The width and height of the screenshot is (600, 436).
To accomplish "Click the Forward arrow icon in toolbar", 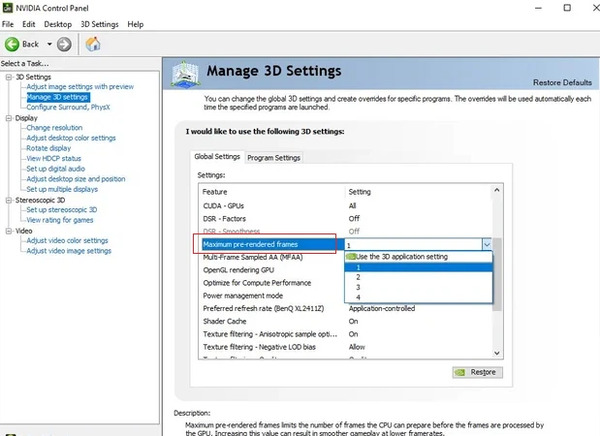I will [x=64, y=44].
